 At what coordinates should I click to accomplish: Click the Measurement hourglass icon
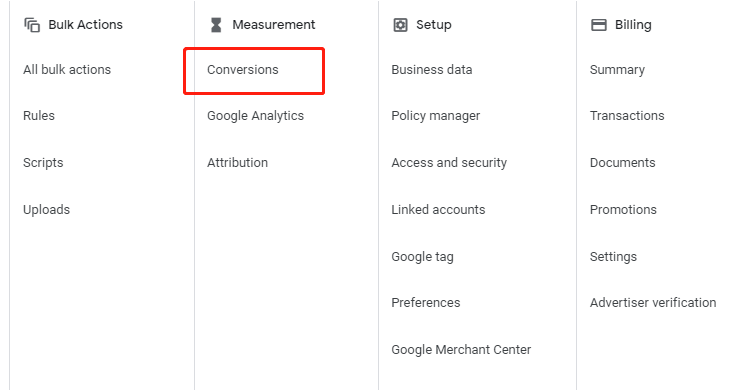216,25
